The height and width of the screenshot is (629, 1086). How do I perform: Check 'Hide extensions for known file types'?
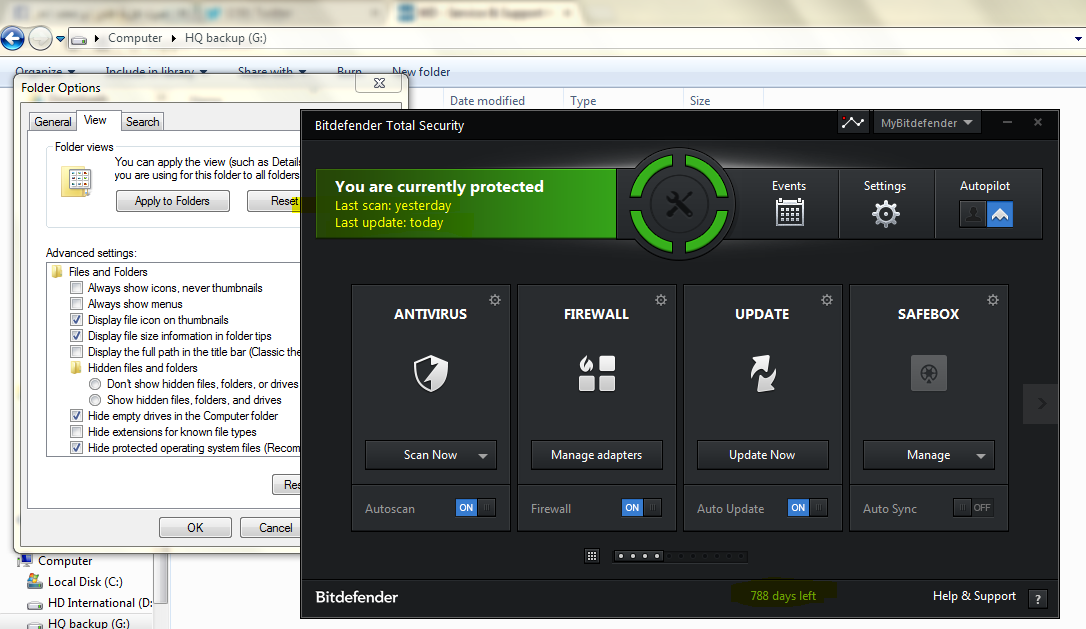76,432
